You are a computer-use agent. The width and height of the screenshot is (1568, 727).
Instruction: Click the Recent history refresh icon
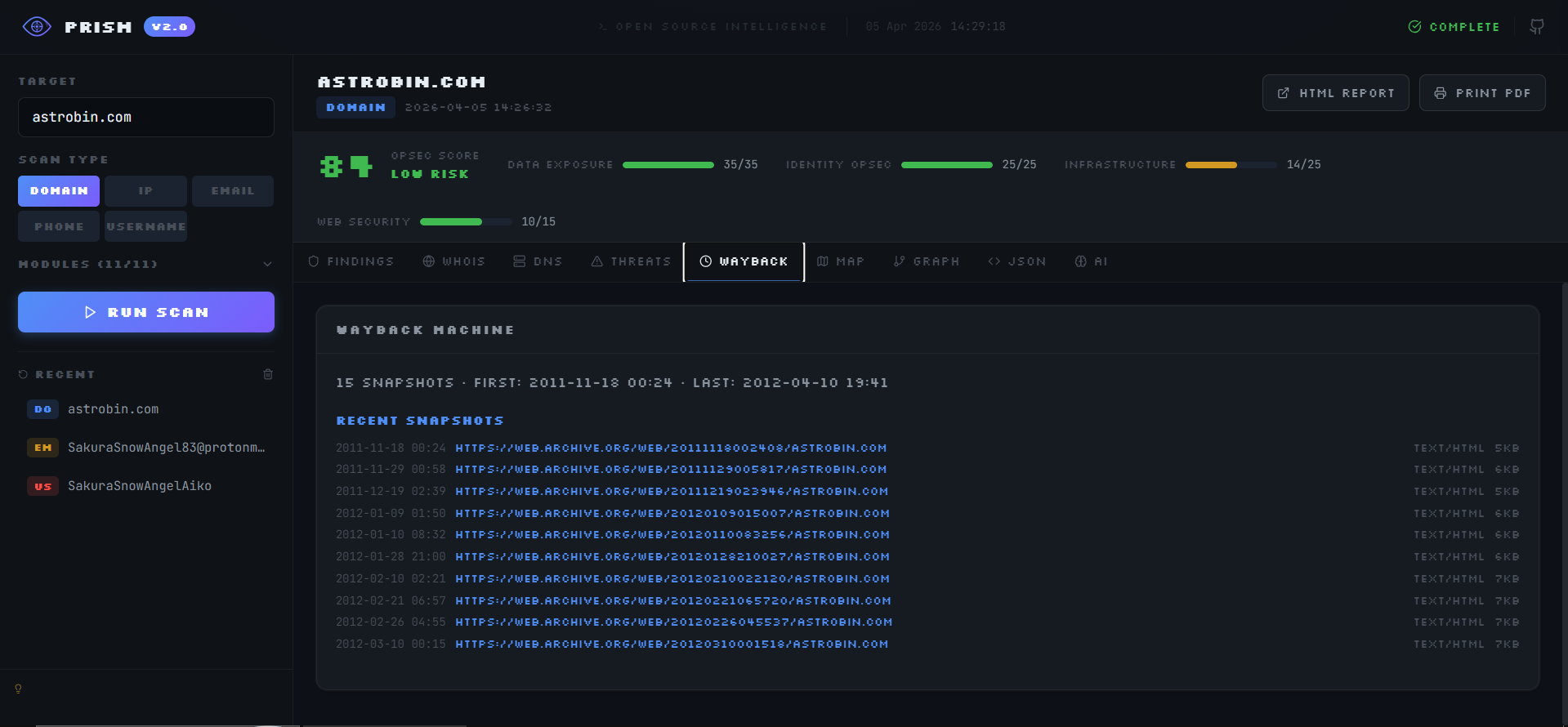coord(23,374)
